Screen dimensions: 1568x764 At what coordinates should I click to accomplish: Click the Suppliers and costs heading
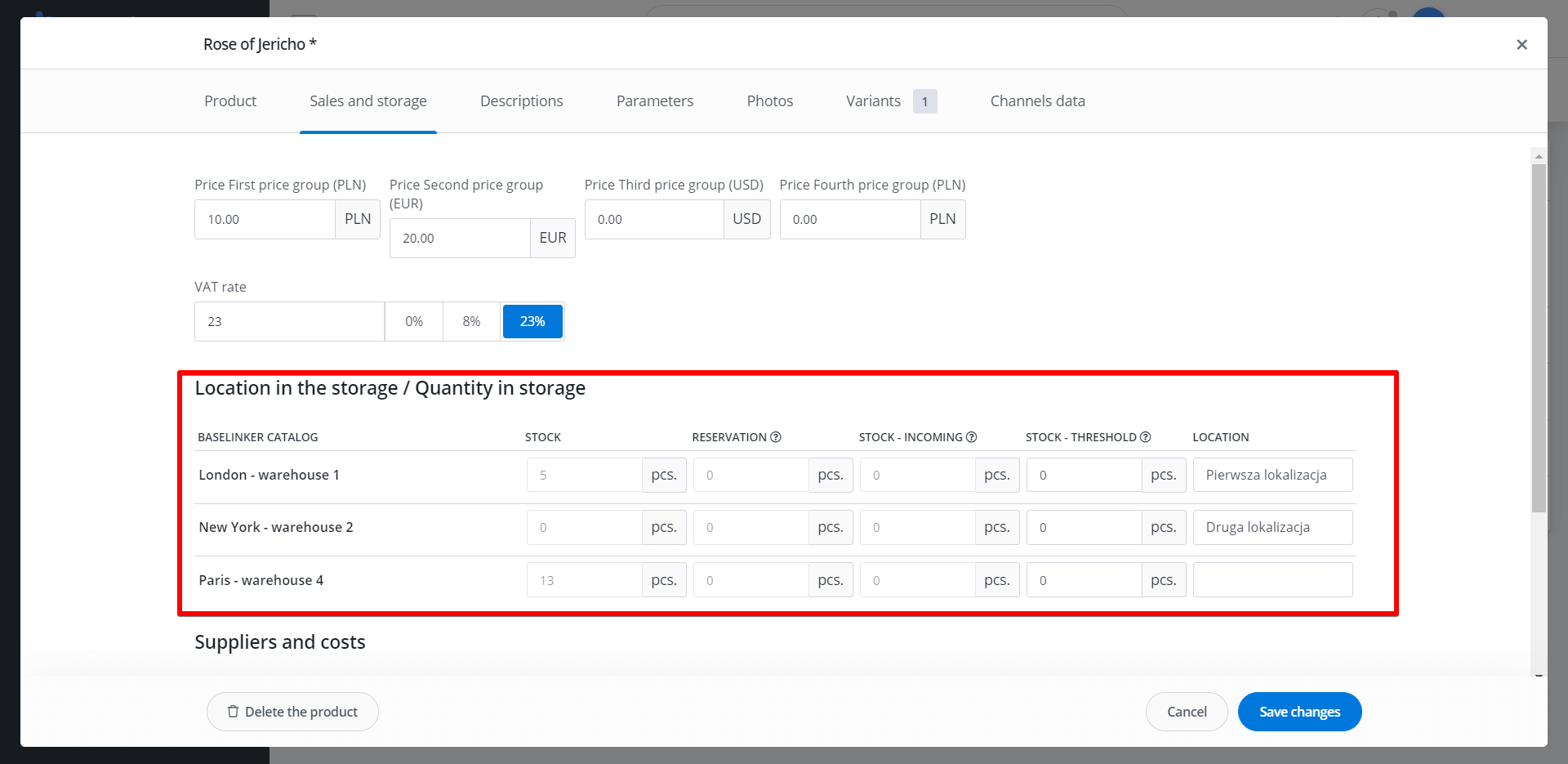coord(280,642)
